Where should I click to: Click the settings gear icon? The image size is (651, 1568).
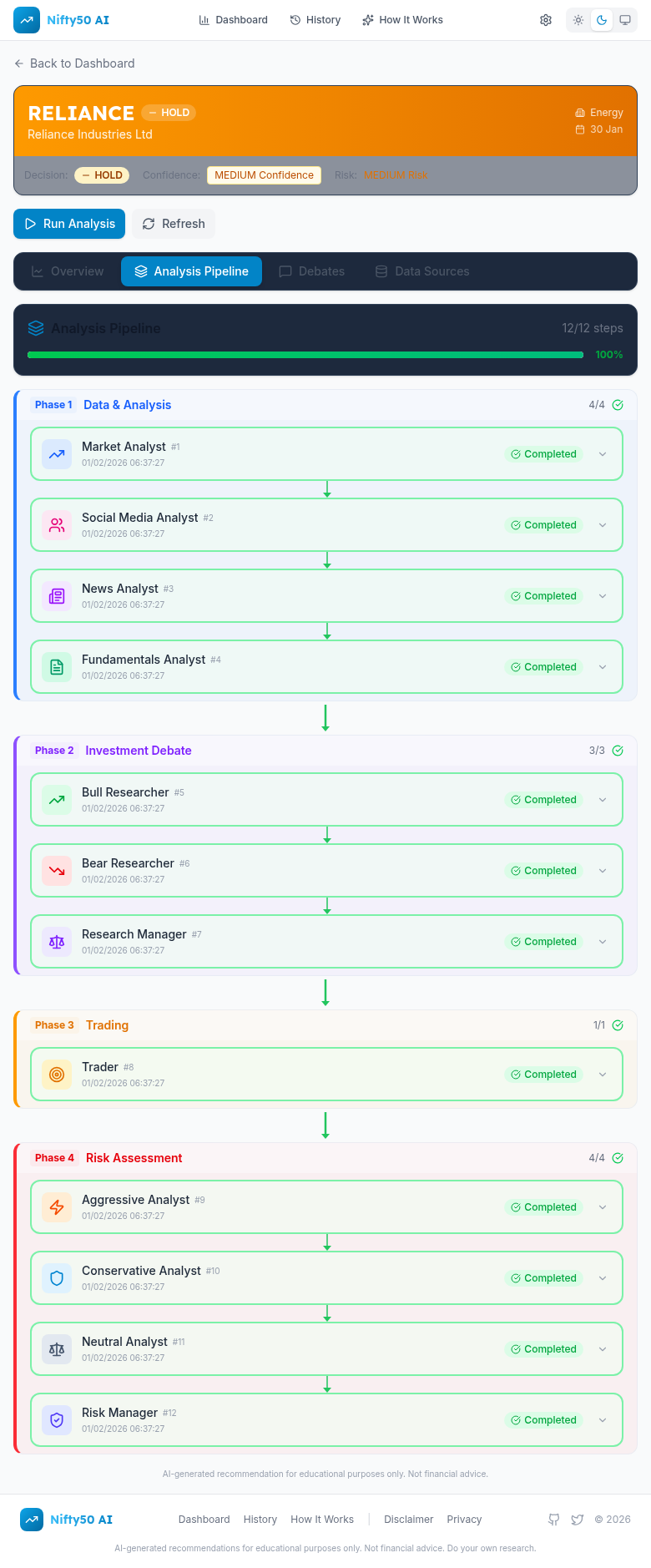pos(546,20)
